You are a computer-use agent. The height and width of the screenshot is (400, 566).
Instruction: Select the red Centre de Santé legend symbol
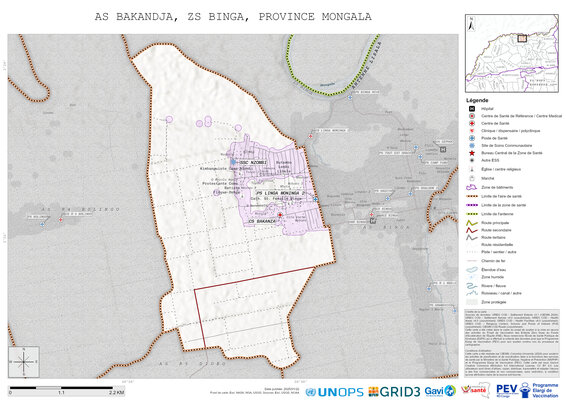point(472,123)
